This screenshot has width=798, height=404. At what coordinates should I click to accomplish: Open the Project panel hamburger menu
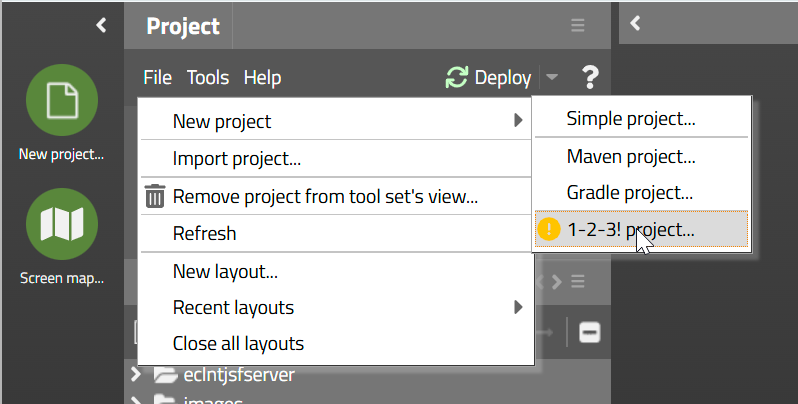[x=577, y=25]
